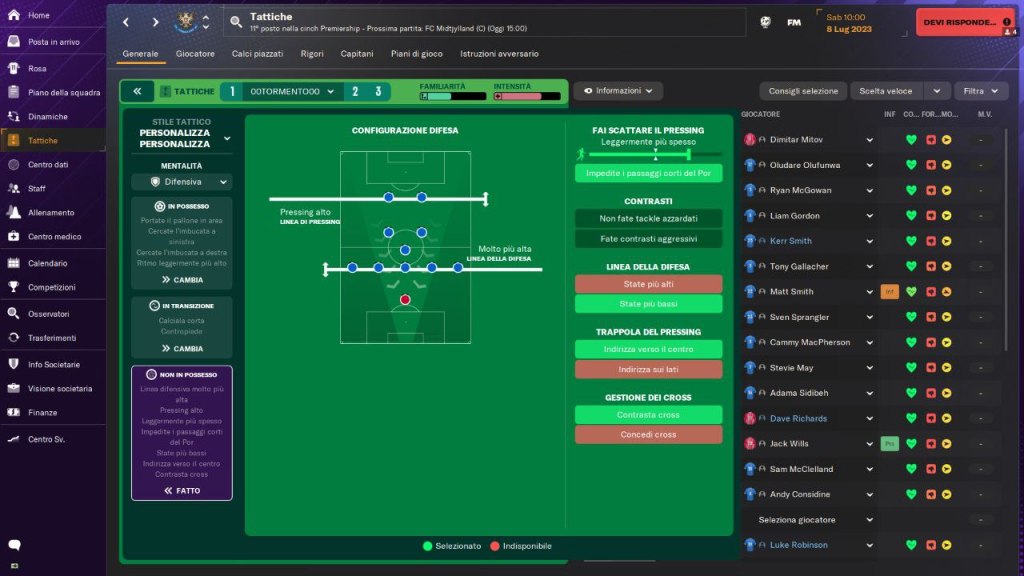Click the Consigli selezione button

pyautogui.click(x=802, y=91)
